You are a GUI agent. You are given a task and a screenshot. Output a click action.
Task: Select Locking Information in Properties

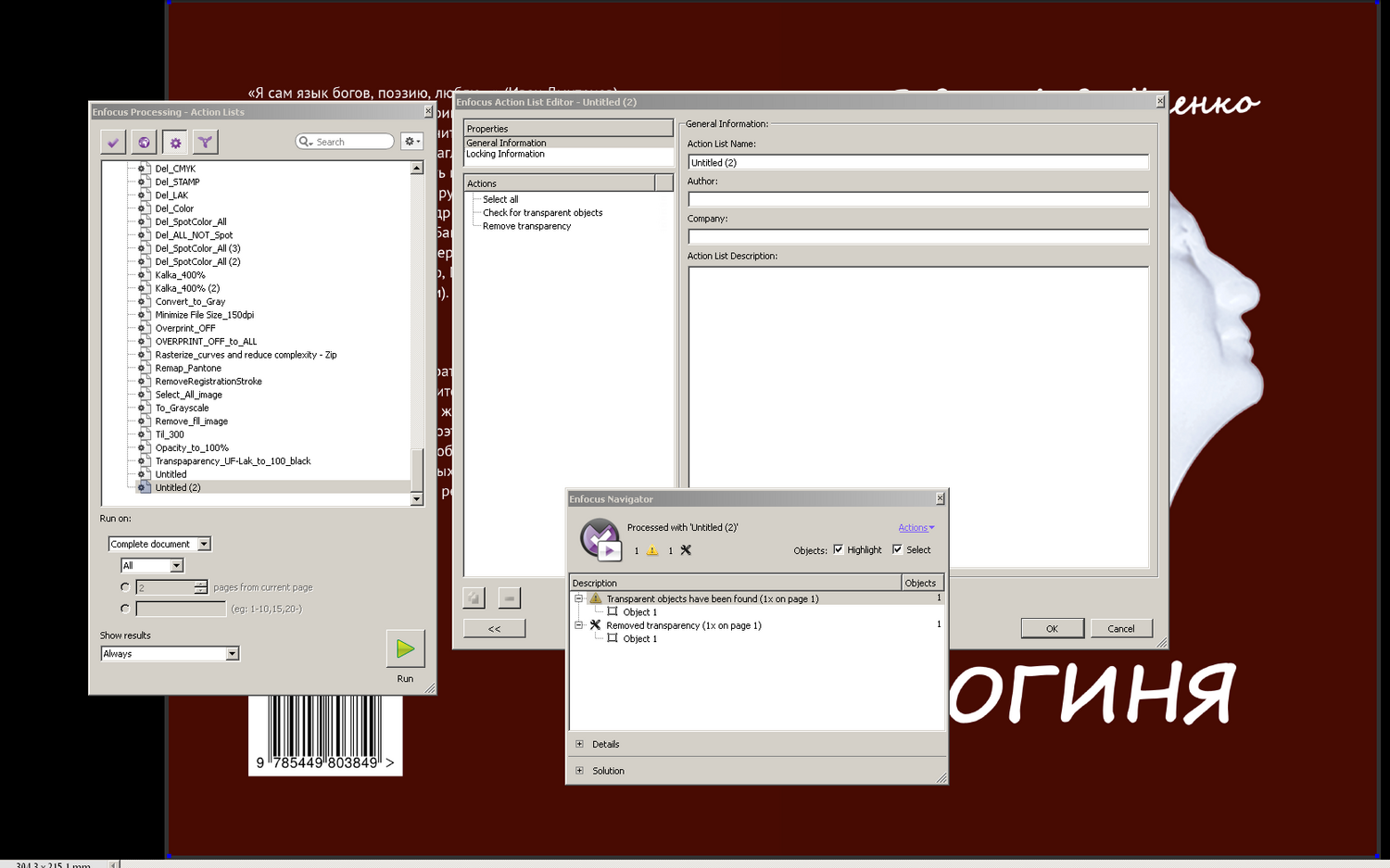click(x=505, y=154)
